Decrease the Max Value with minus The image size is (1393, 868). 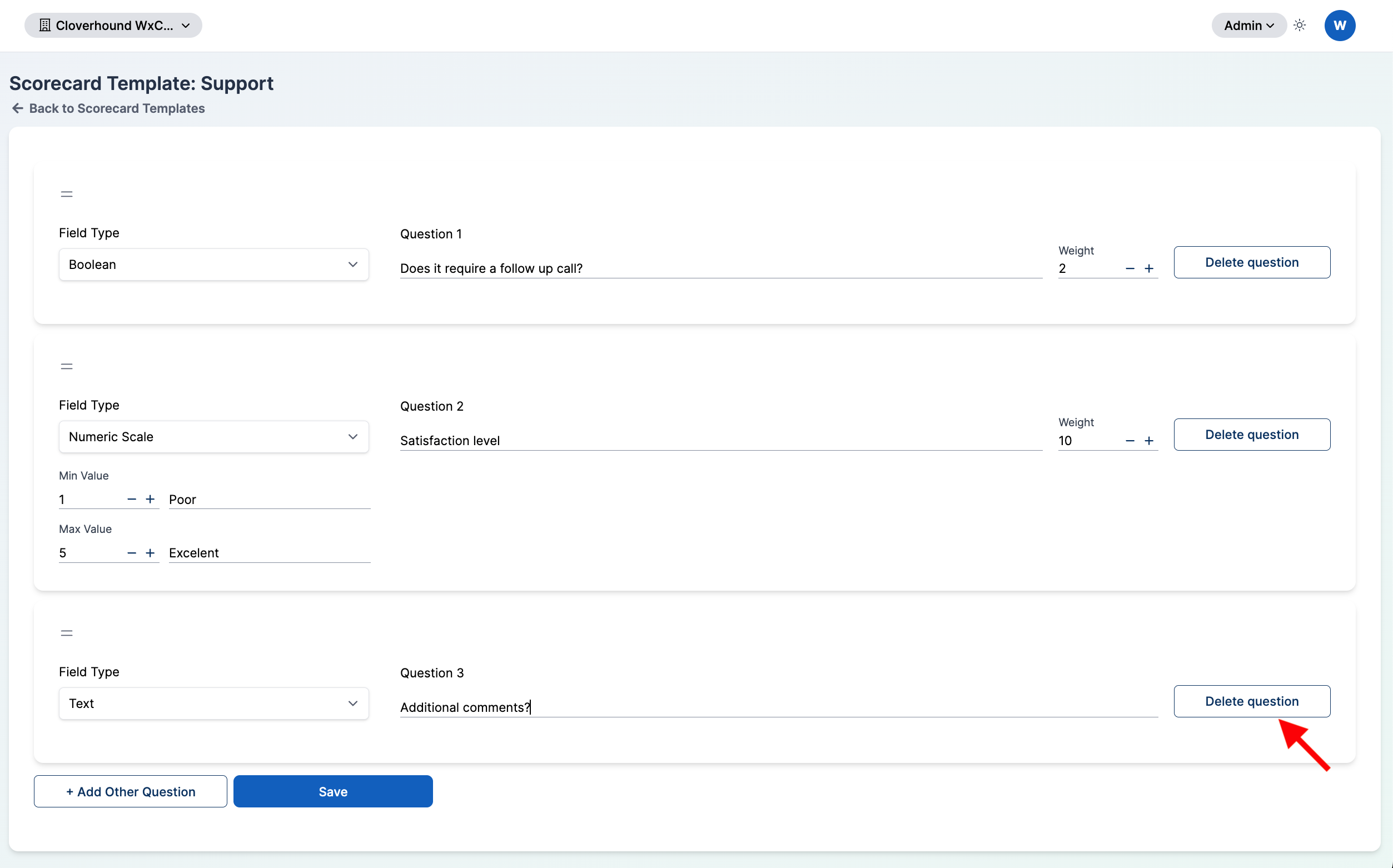point(132,553)
